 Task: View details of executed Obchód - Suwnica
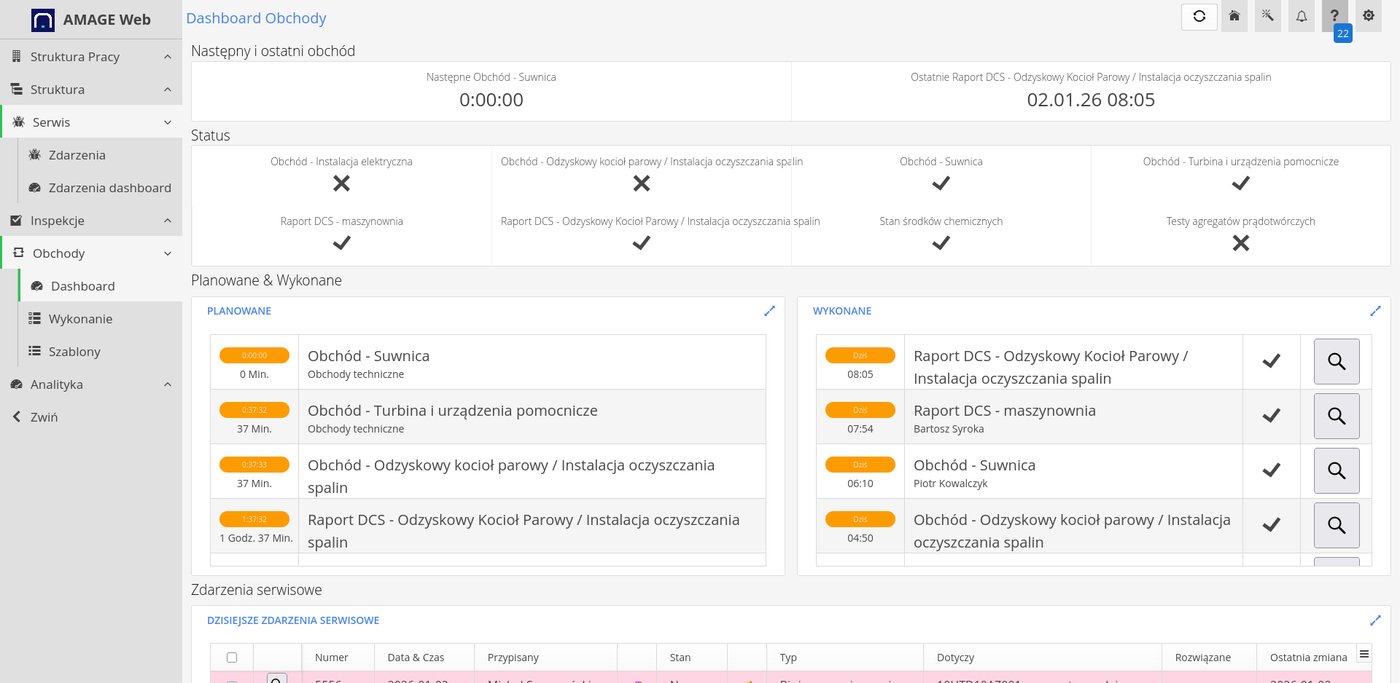coord(1336,470)
